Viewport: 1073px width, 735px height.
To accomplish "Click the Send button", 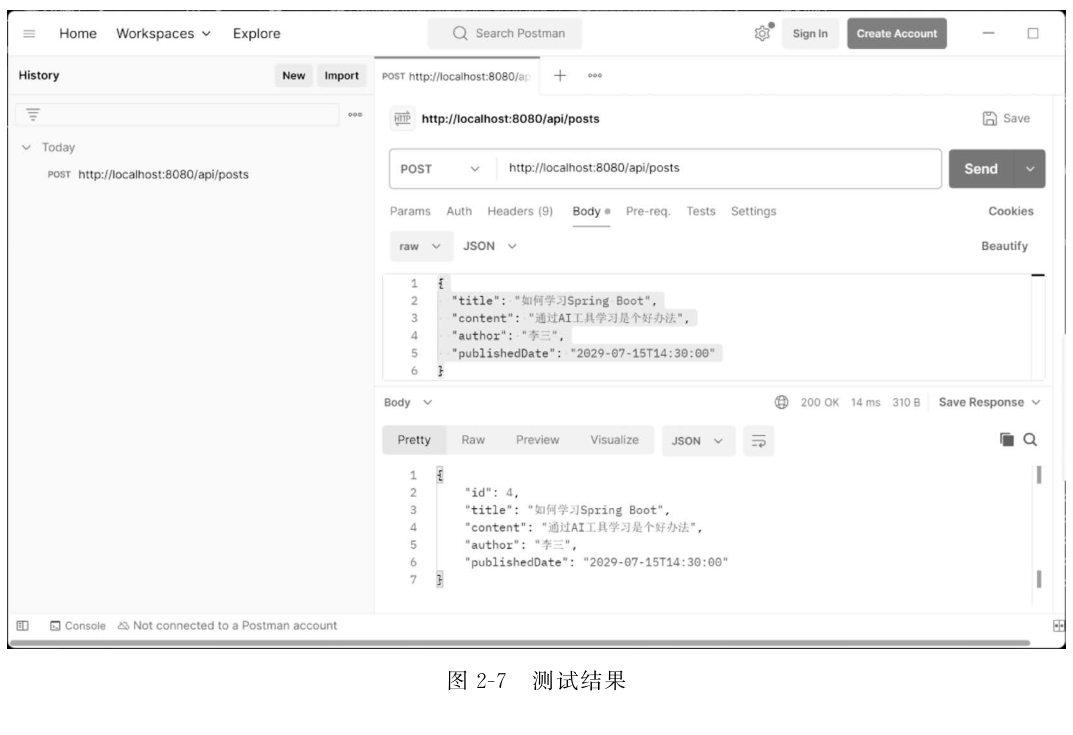I will [981, 168].
